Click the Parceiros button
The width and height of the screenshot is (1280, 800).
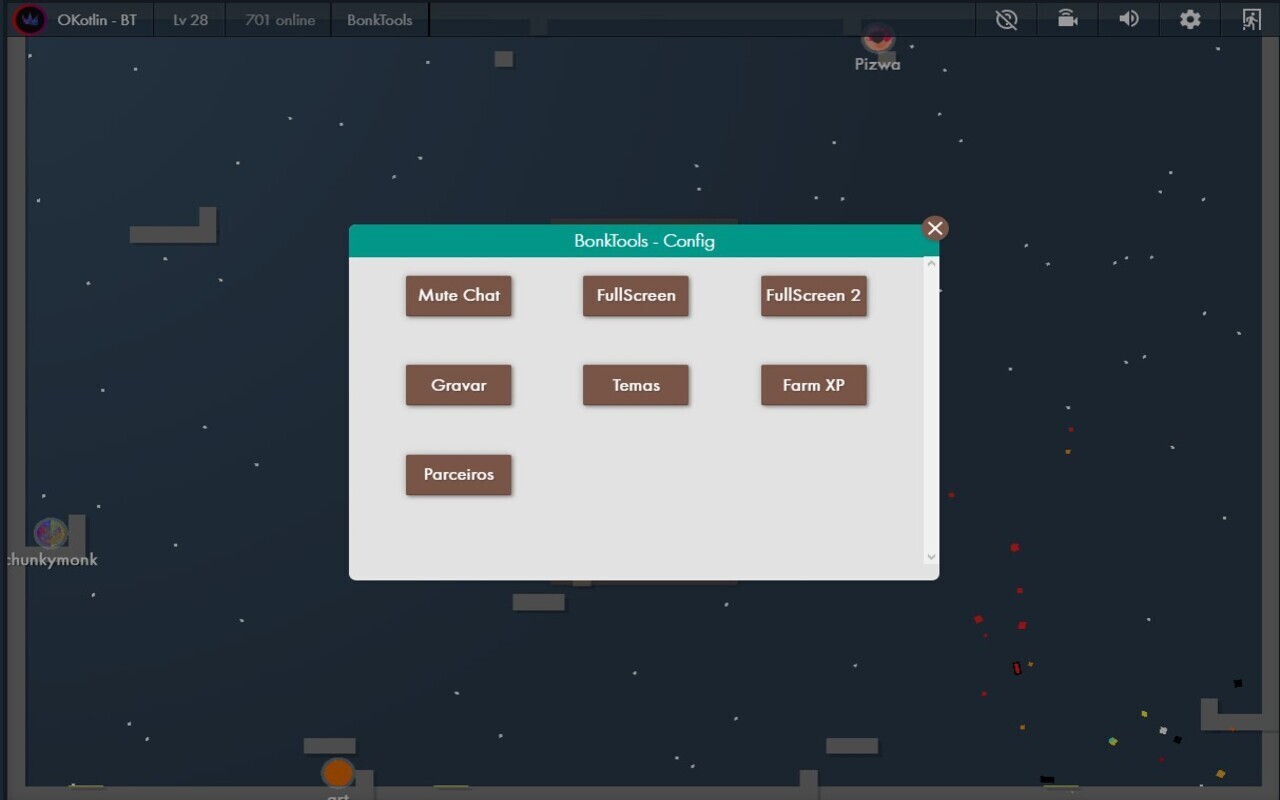(459, 475)
